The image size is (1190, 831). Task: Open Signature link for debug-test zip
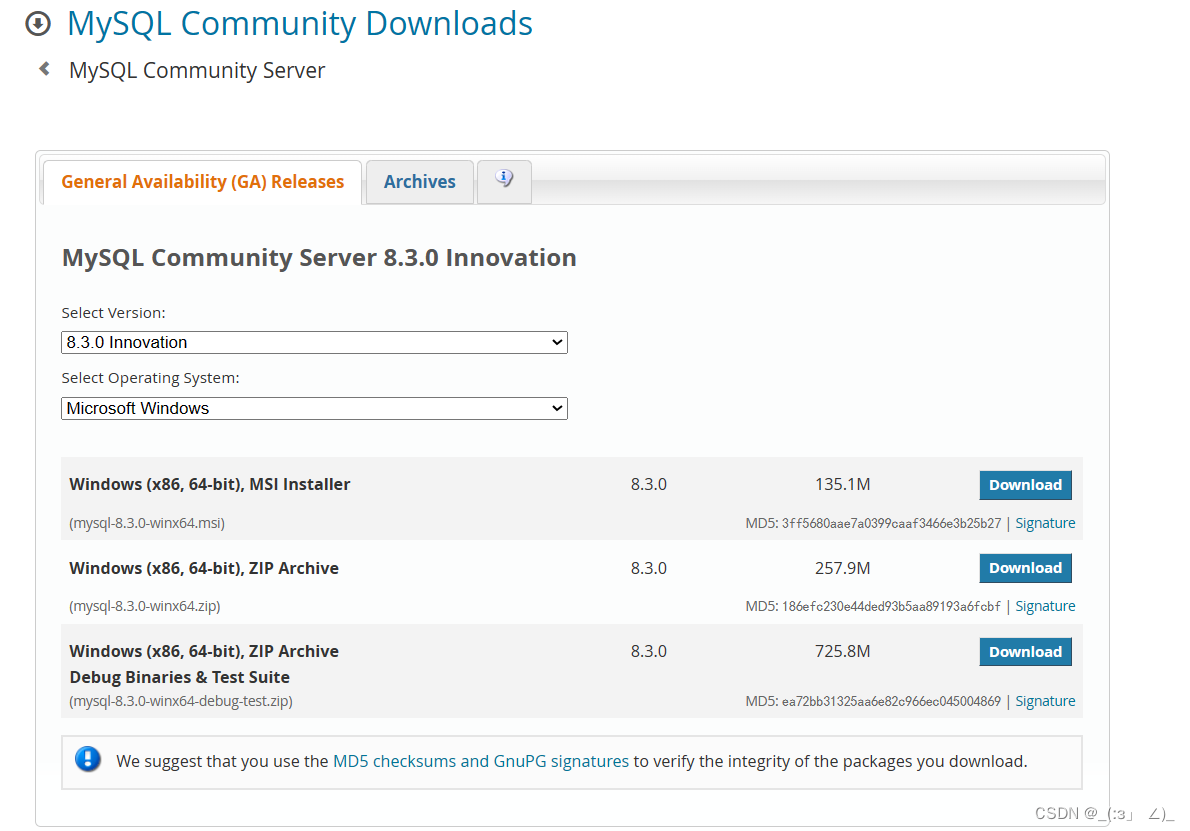pos(1045,701)
